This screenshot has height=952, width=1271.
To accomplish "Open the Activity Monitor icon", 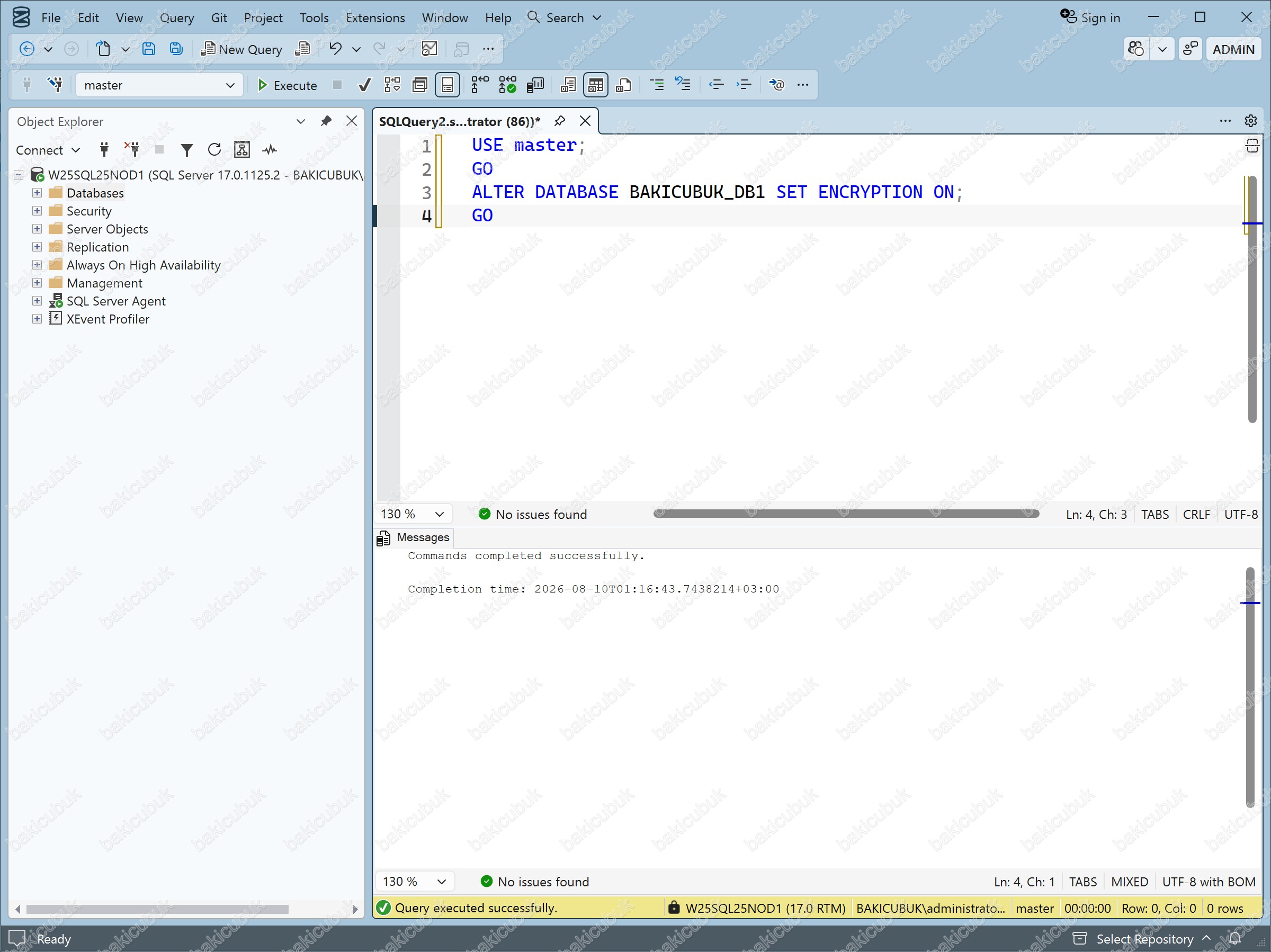I will pos(429,49).
